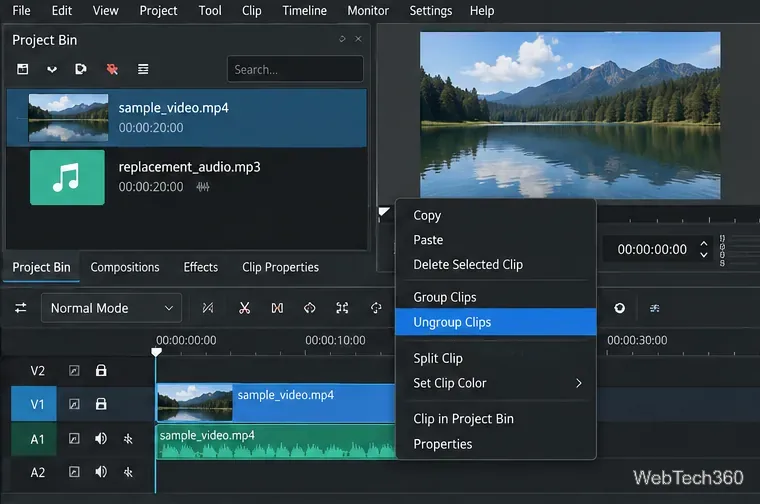Select the replacement_audio.mp3 music note thumbnail
The width and height of the screenshot is (760, 504).
pyautogui.click(x=67, y=177)
